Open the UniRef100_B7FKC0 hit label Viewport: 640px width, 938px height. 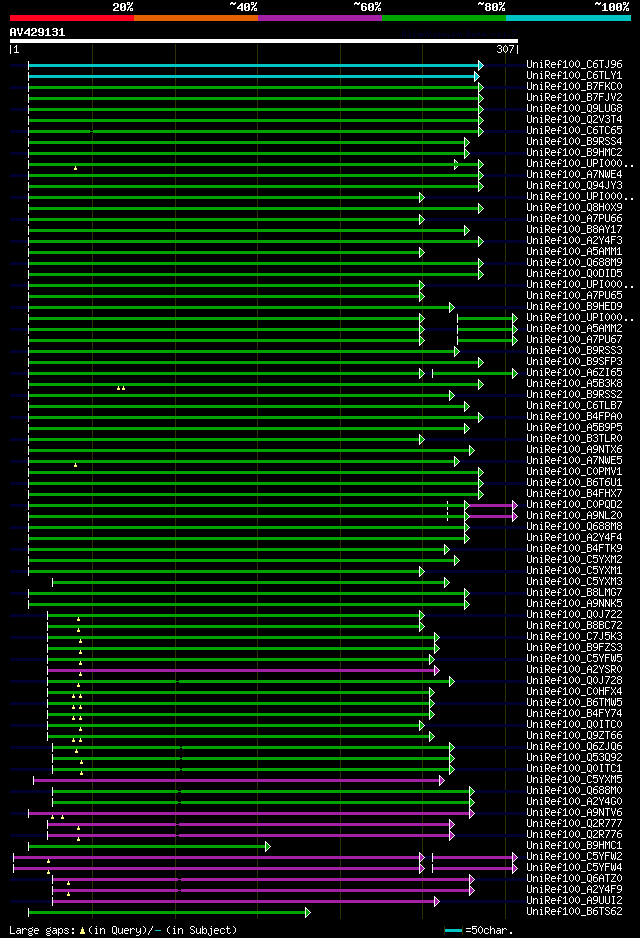pyautogui.click(x=574, y=86)
